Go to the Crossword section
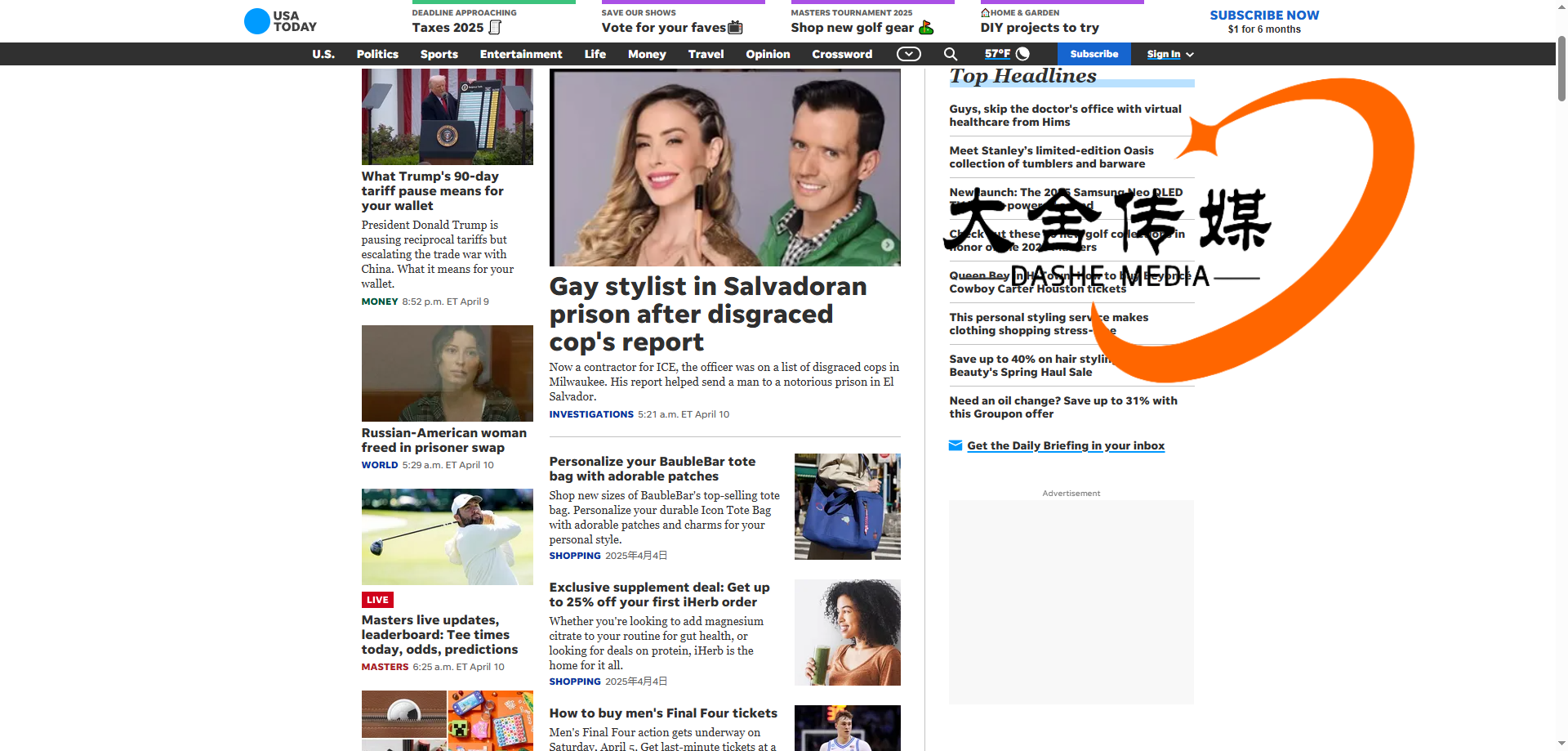This screenshot has height=751, width=1568. 842,54
